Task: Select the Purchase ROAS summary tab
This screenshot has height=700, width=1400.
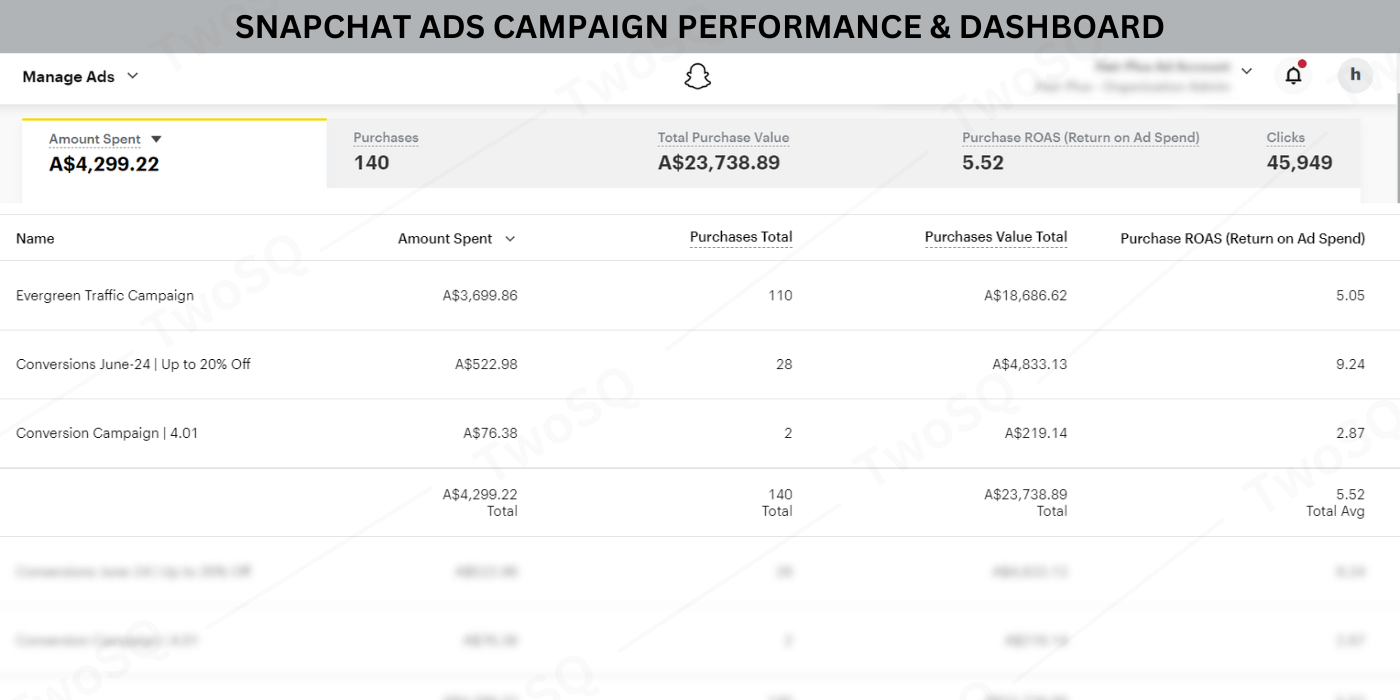Action: click(1080, 152)
